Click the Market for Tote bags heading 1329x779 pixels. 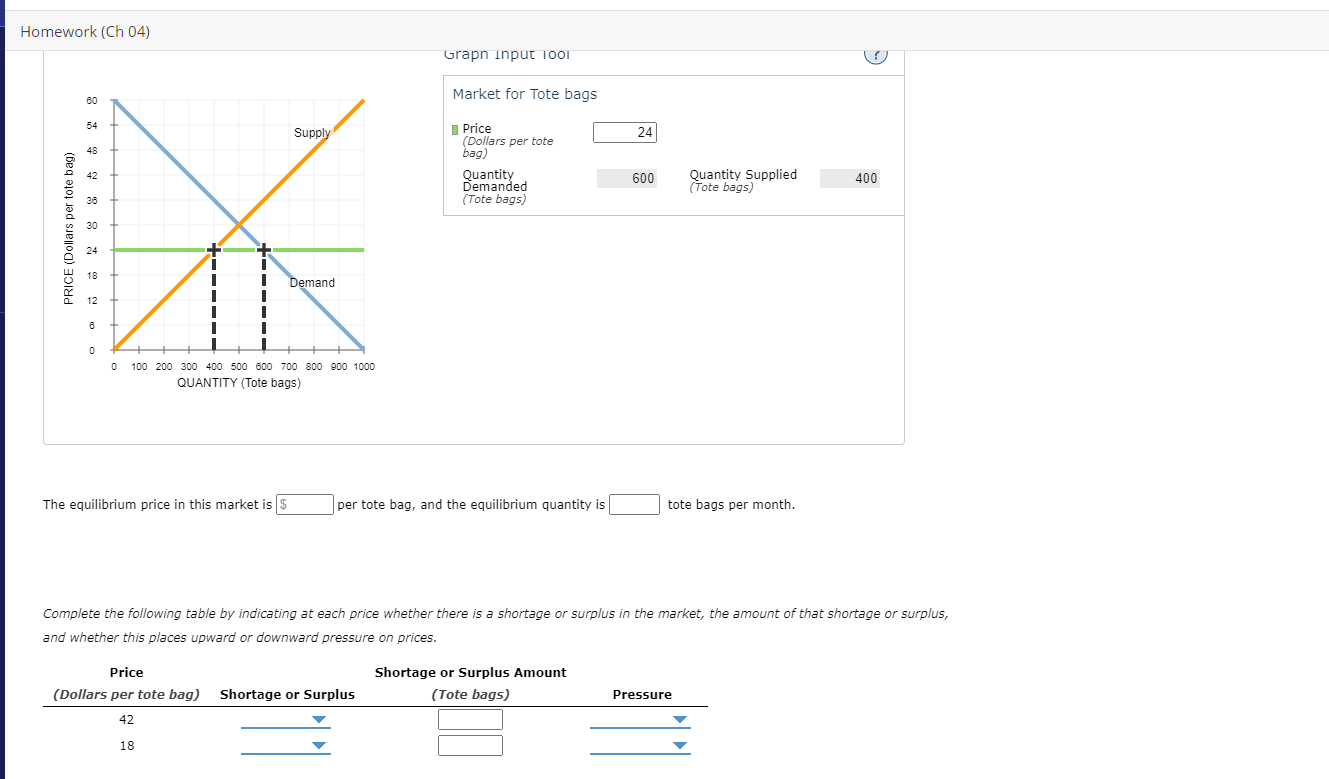(x=524, y=94)
